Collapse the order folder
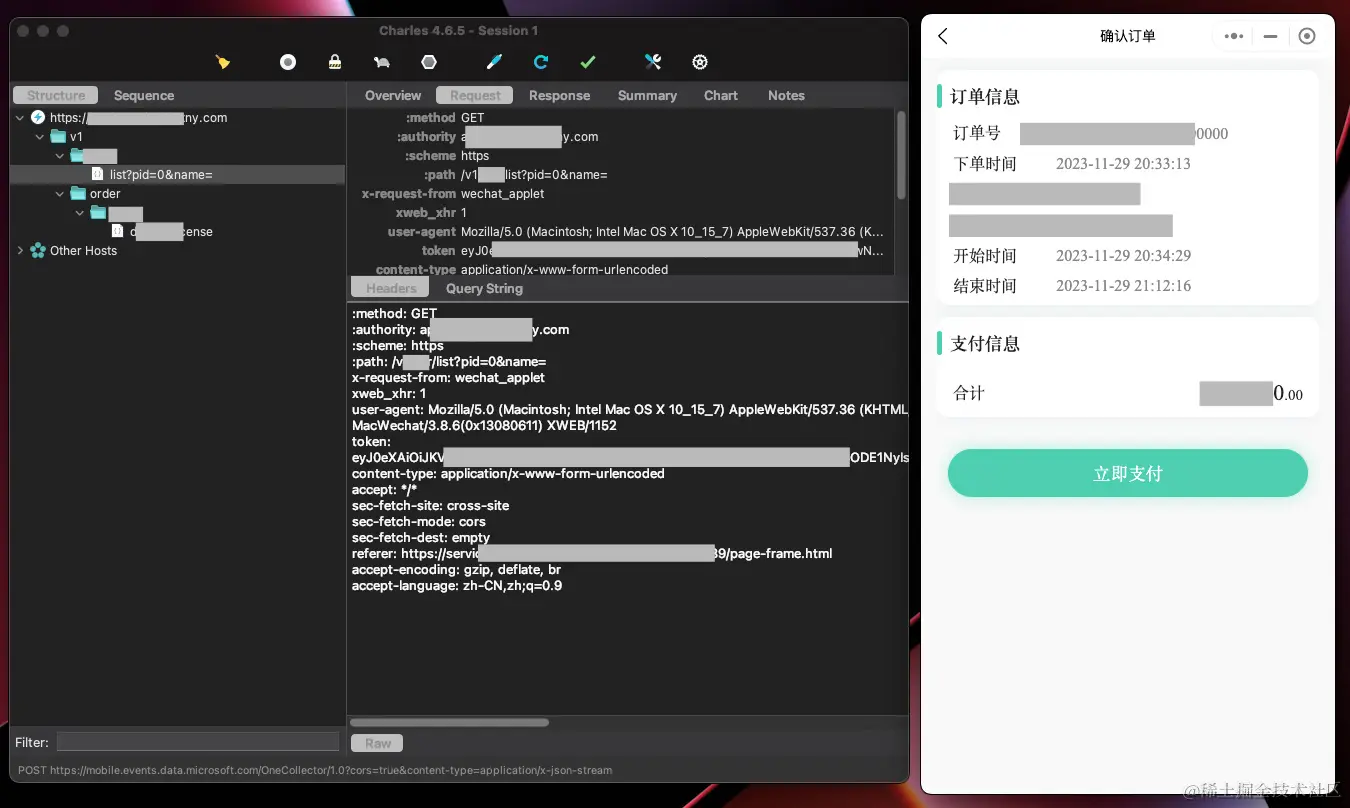This screenshot has height=808, width=1350. click(x=59, y=193)
